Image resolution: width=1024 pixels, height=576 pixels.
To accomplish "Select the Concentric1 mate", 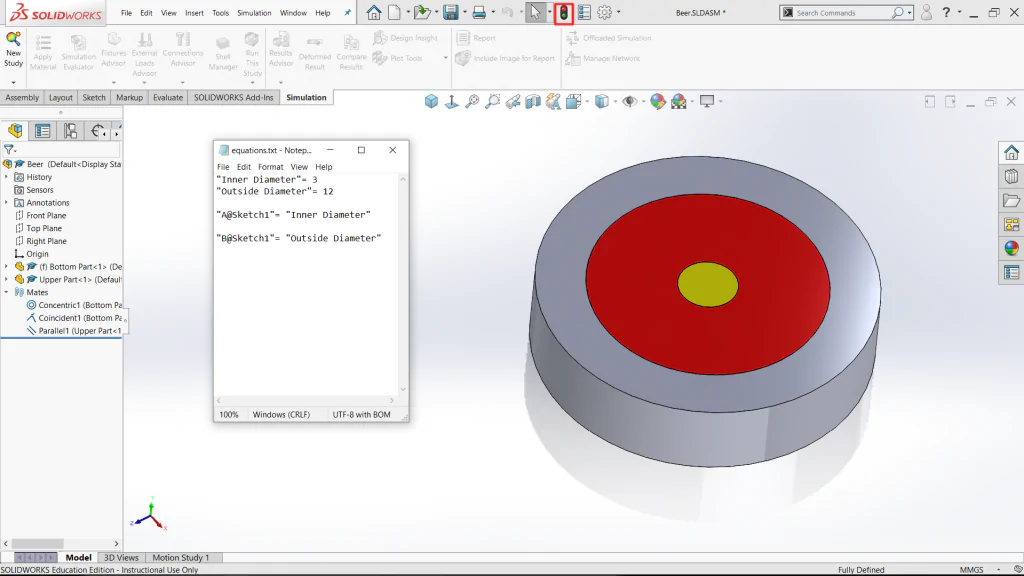I will (x=74, y=305).
